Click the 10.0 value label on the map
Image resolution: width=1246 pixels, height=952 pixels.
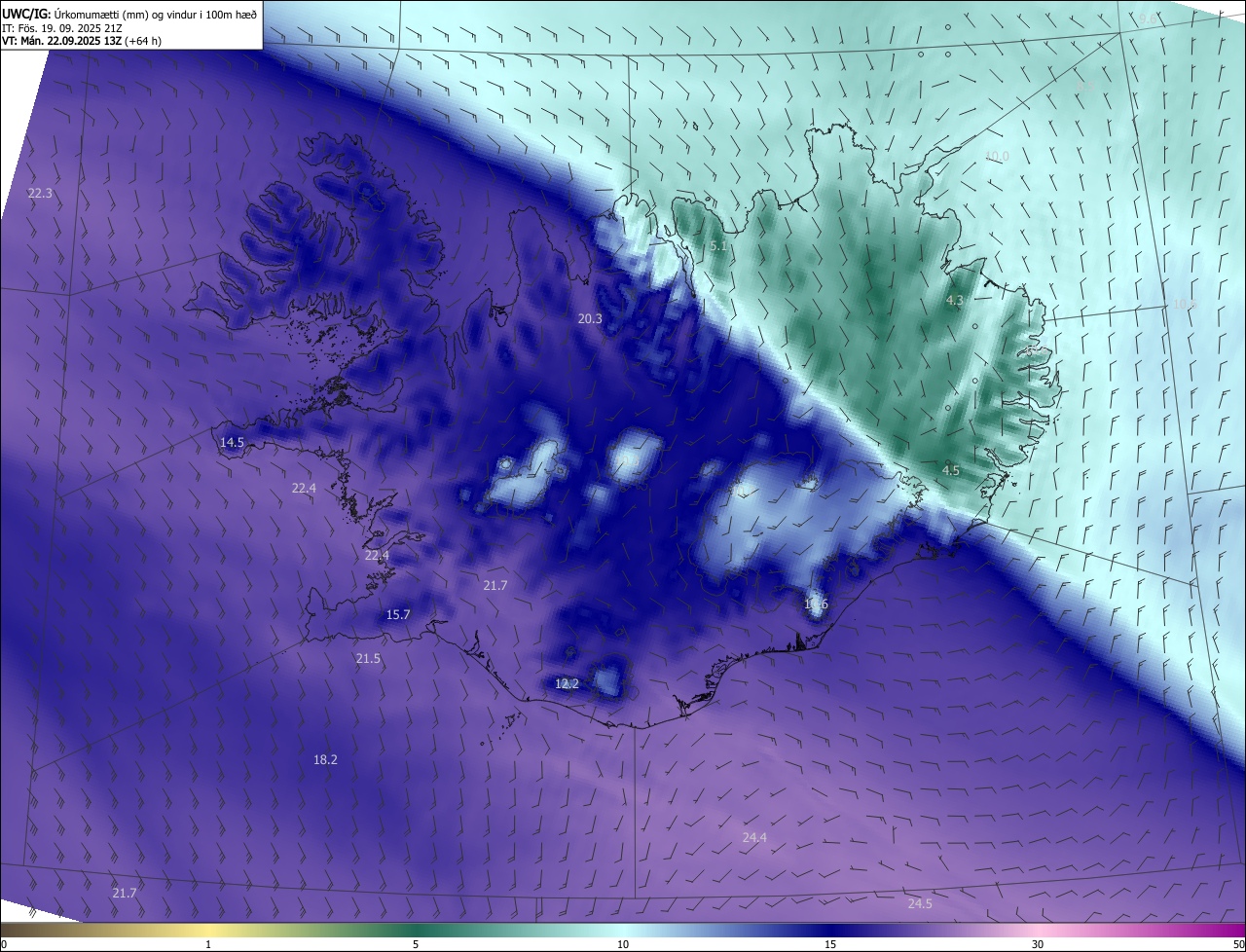(997, 156)
